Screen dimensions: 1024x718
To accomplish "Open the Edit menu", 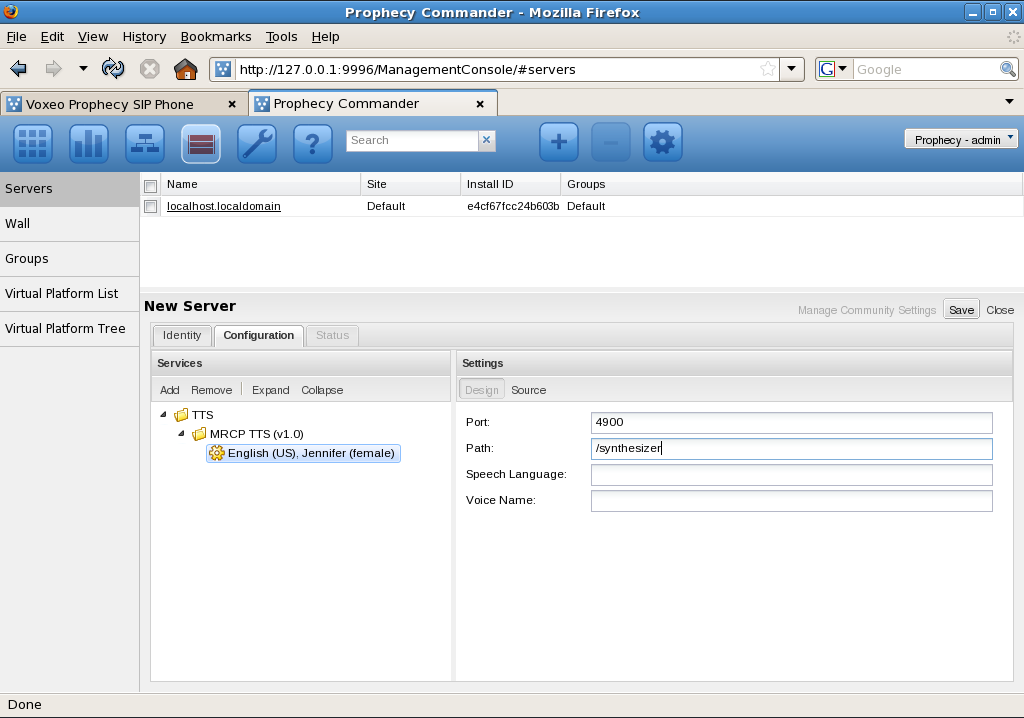I will [52, 37].
